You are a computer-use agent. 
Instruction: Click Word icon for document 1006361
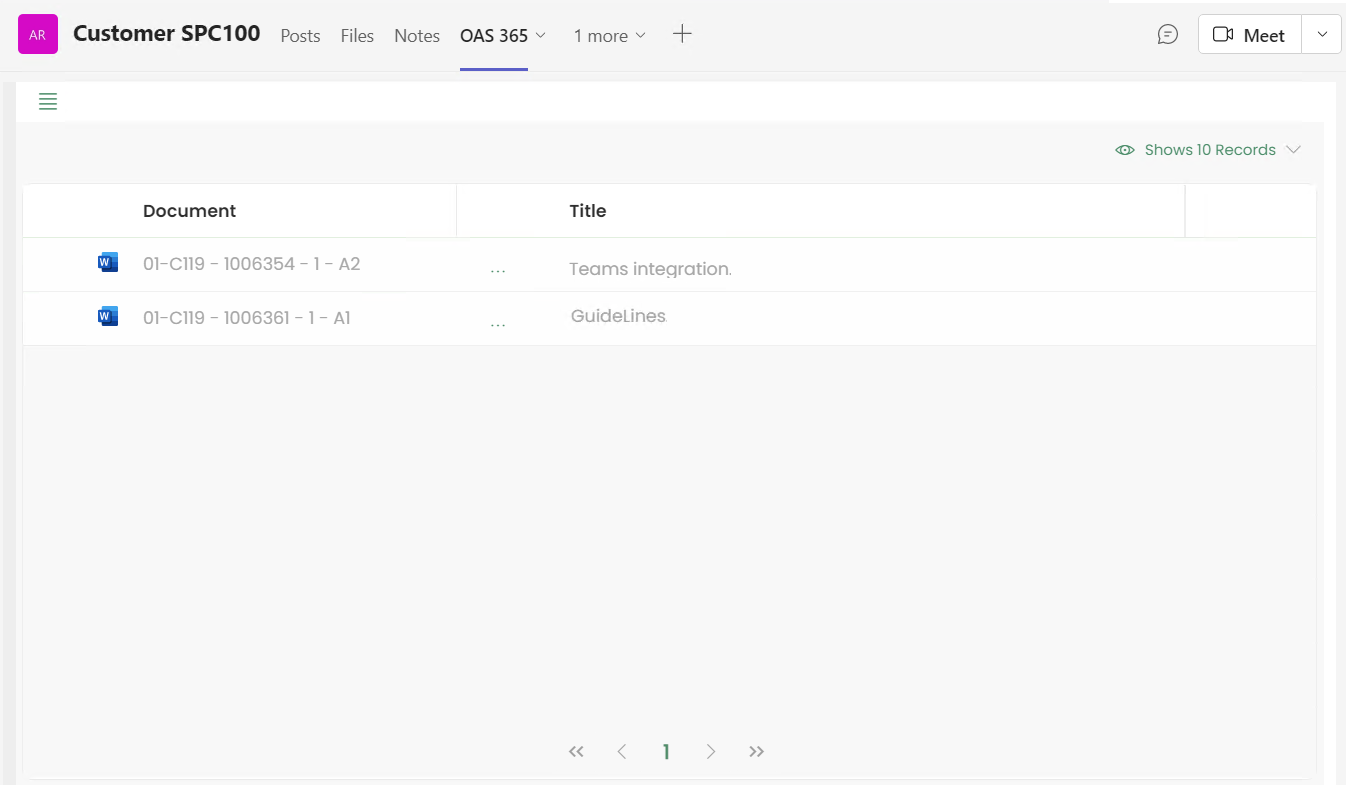click(108, 317)
